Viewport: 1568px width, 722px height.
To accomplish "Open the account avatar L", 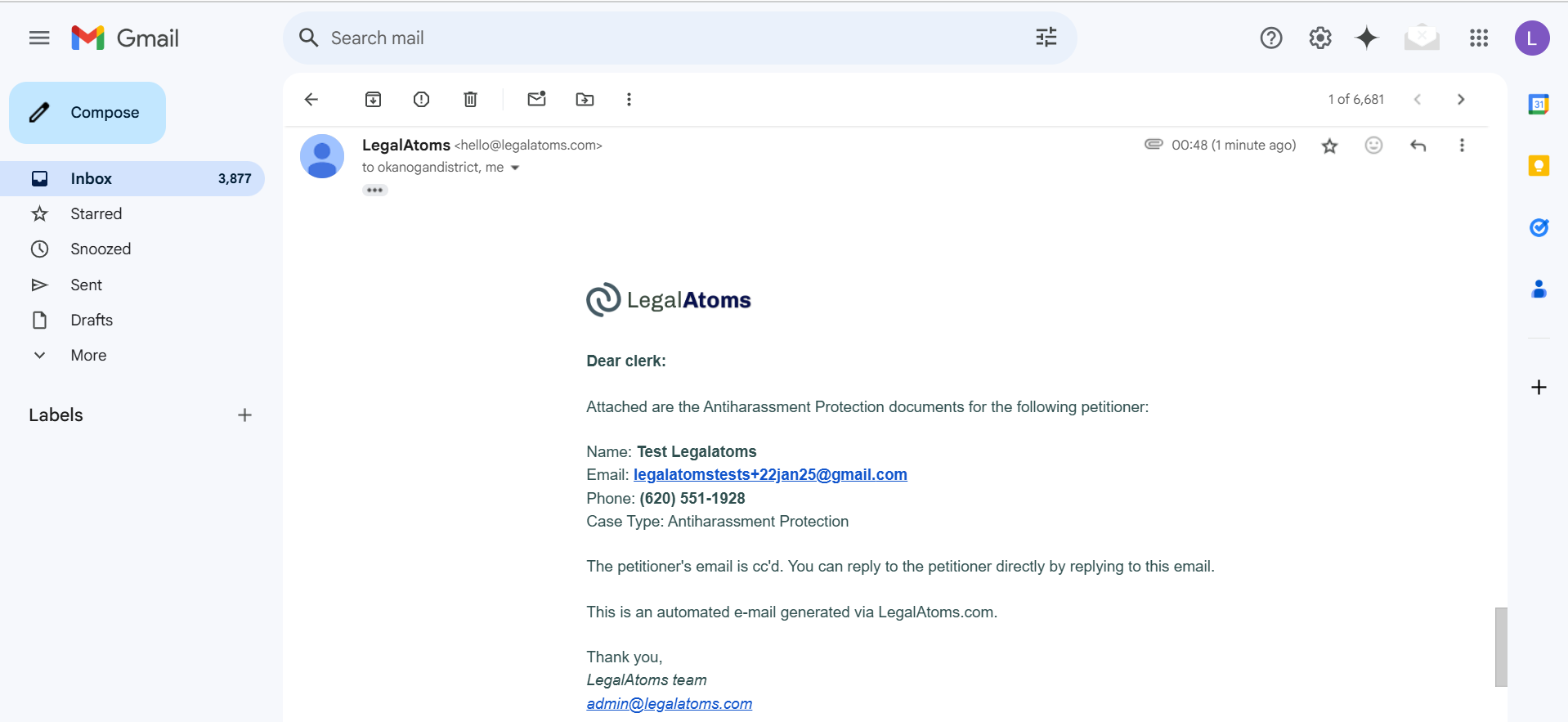I will click(x=1531, y=38).
